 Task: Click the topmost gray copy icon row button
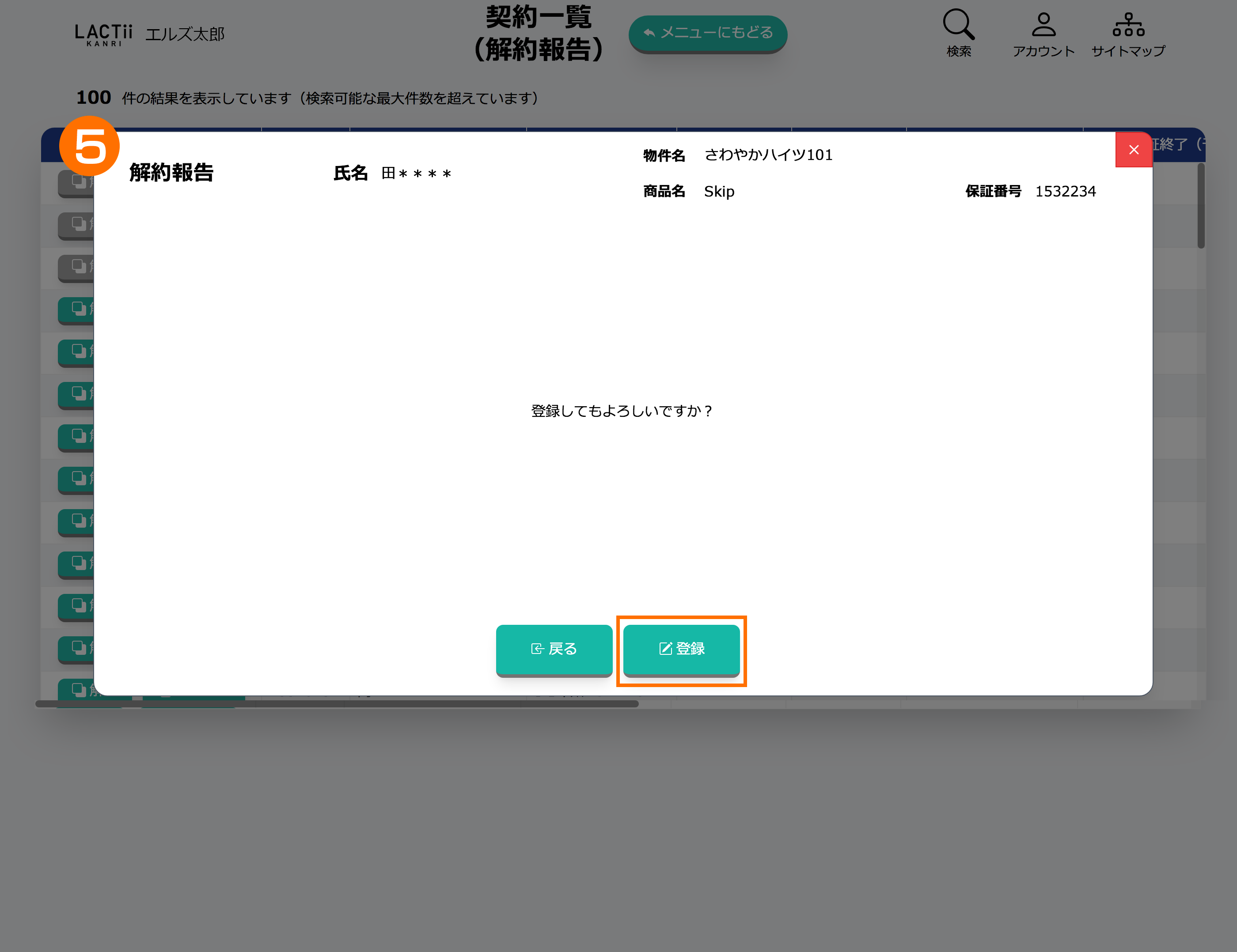[x=78, y=182]
